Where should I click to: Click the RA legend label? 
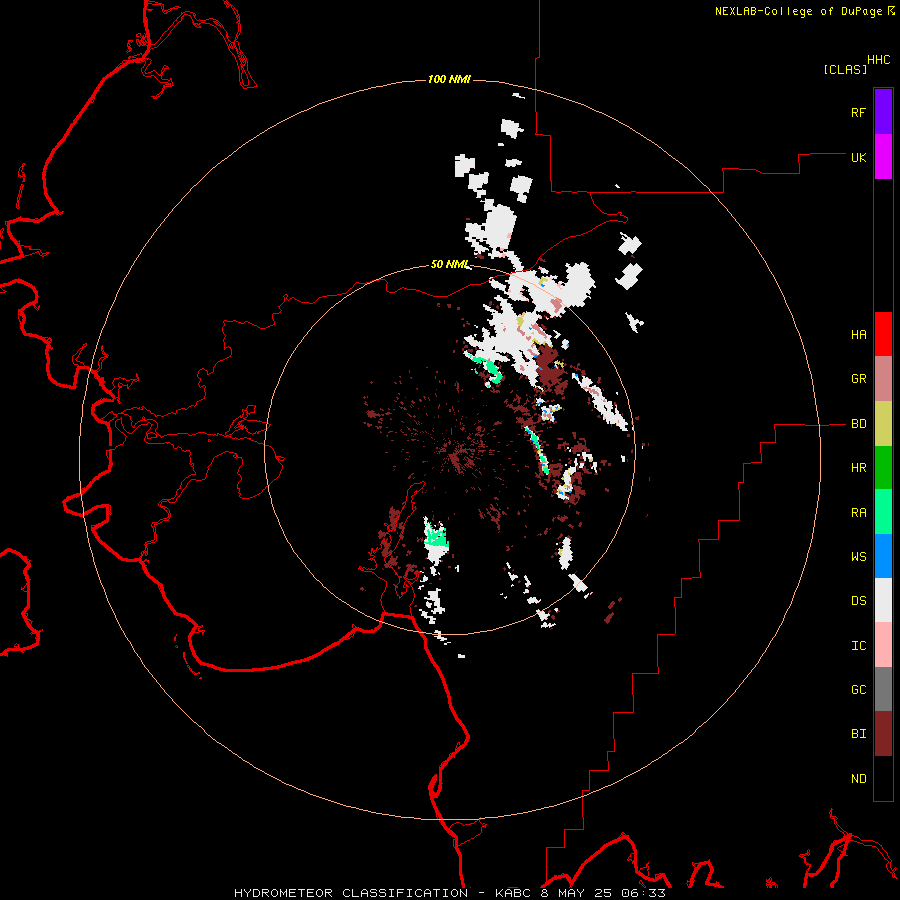[x=859, y=513]
